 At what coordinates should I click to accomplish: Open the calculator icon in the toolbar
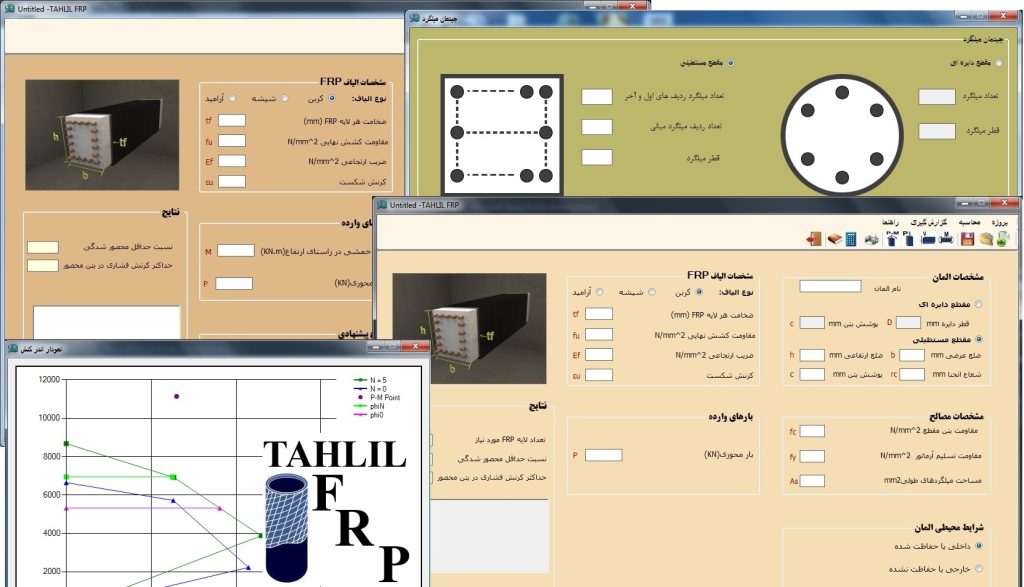coord(851,239)
